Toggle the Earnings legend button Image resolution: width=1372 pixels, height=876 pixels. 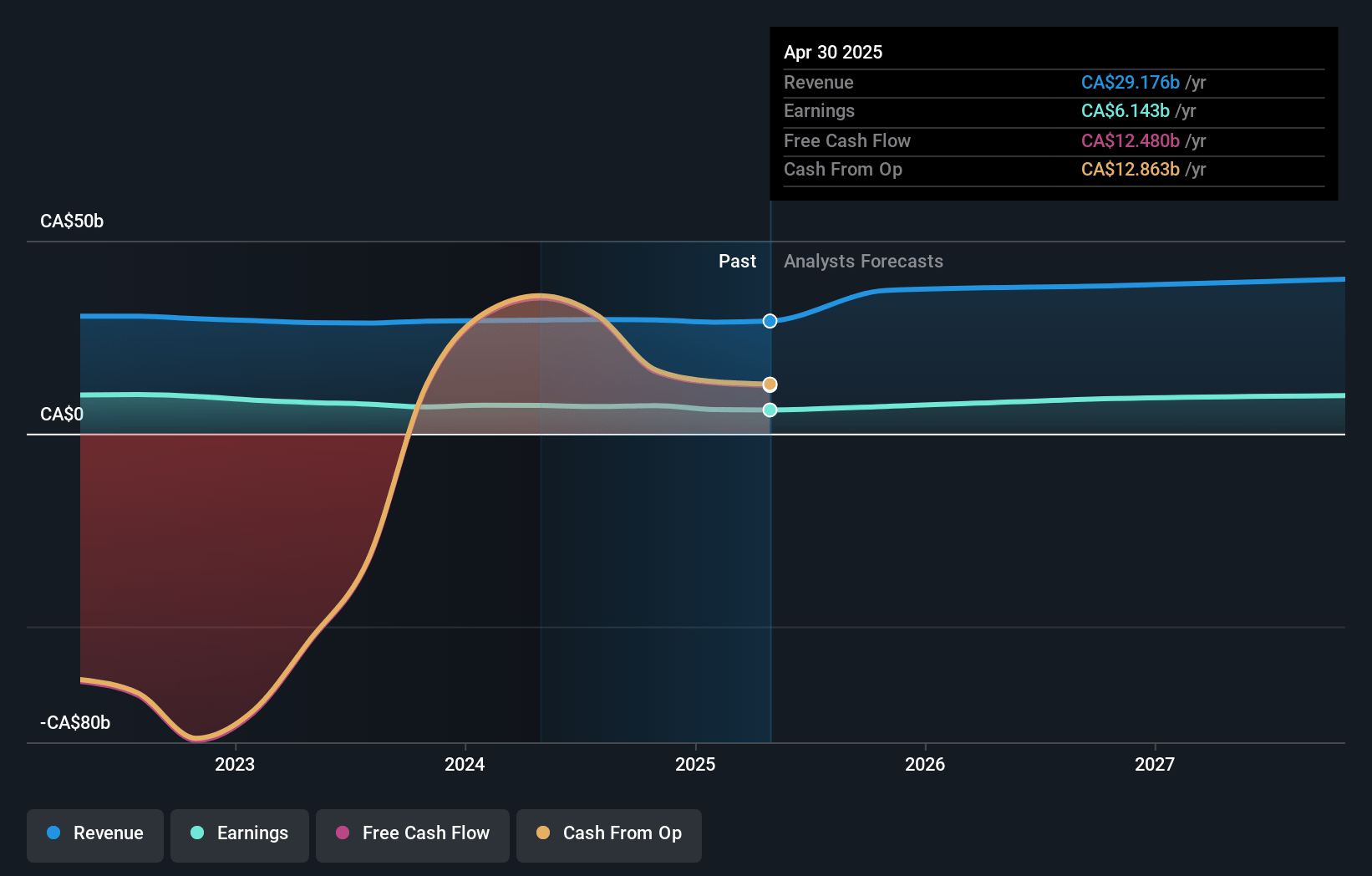[x=240, y=835]
